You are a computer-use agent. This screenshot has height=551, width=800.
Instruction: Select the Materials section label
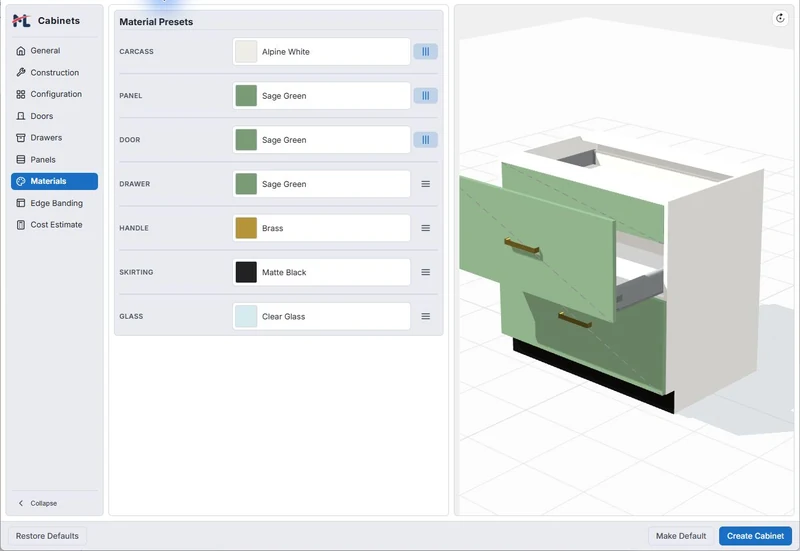[48, 181]
